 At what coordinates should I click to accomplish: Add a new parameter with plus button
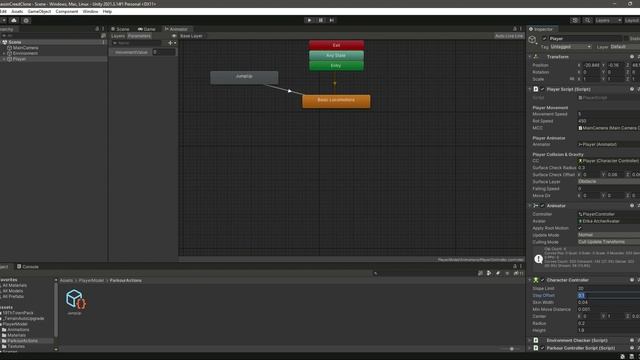coord(171,43)
